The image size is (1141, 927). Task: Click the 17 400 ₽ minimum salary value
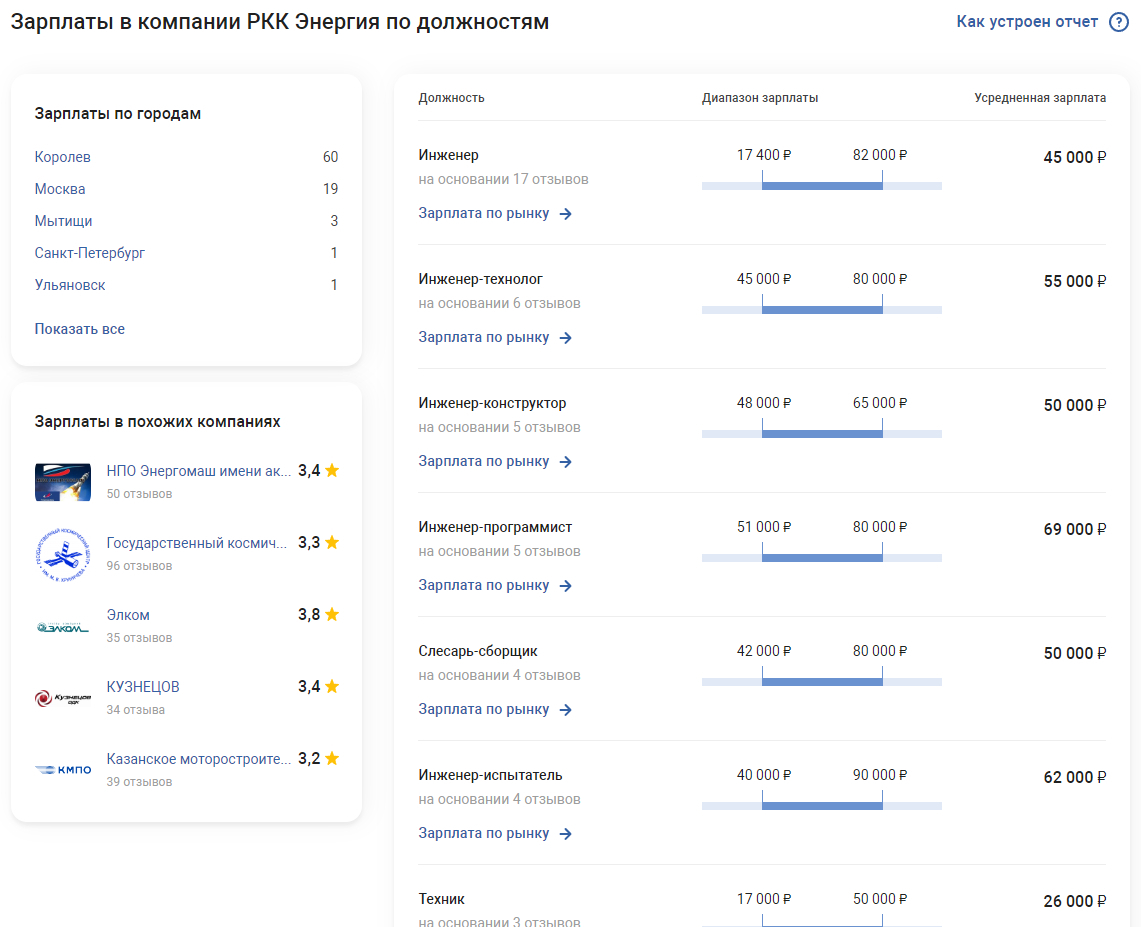(764, 155)
